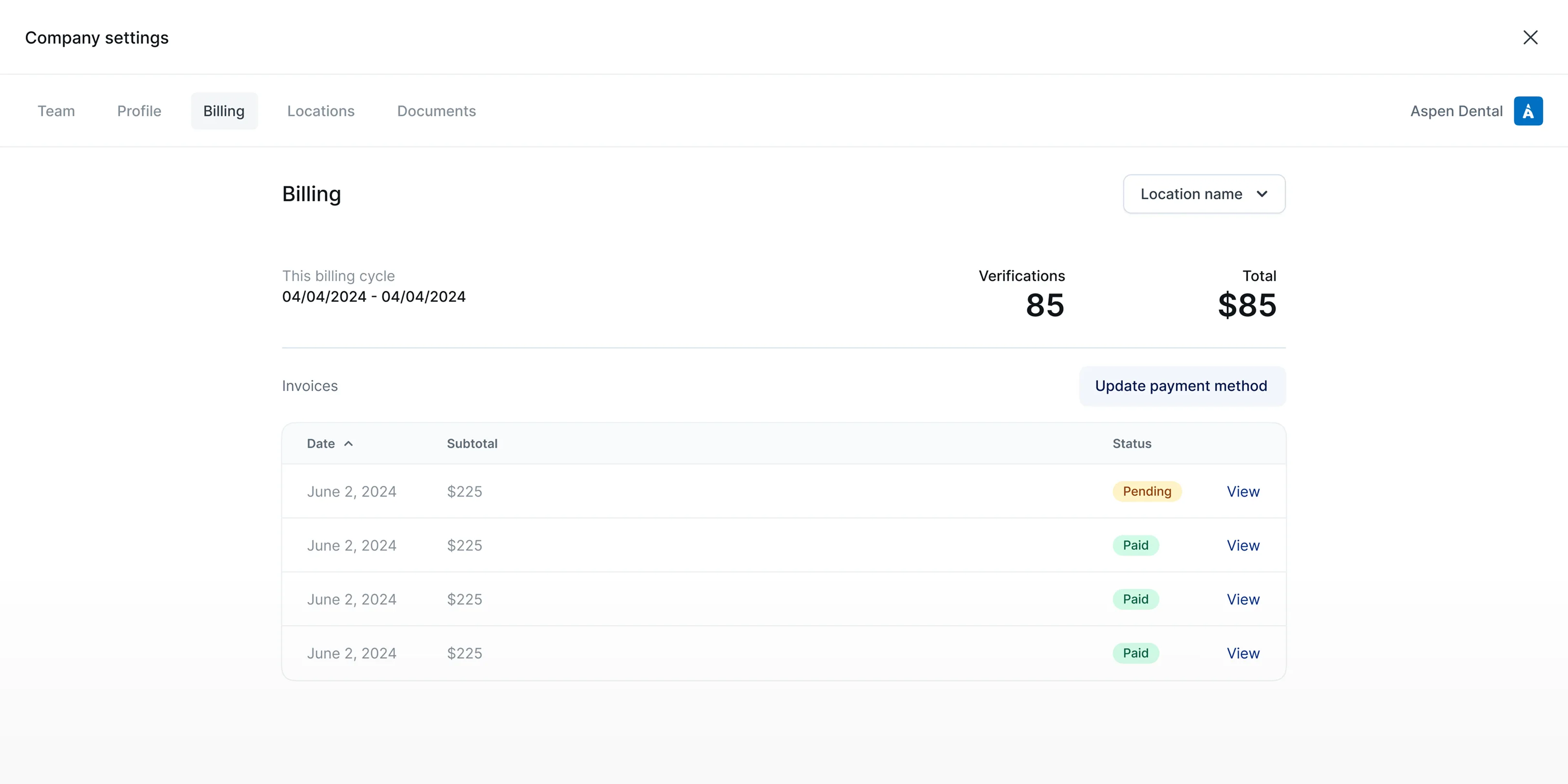The height and width of the screenshot is (784, 1568).
Task: Close the Company settings dialog
Action: pos(1530,37)
